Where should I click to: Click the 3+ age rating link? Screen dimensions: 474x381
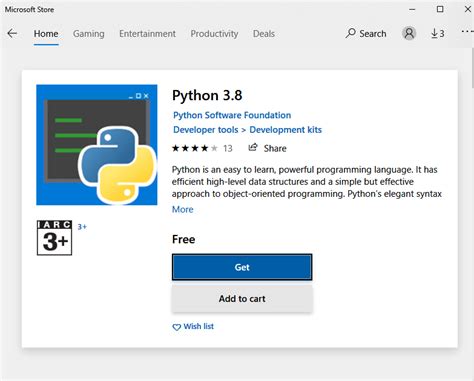pyautogui.click(x=82, y=227)
